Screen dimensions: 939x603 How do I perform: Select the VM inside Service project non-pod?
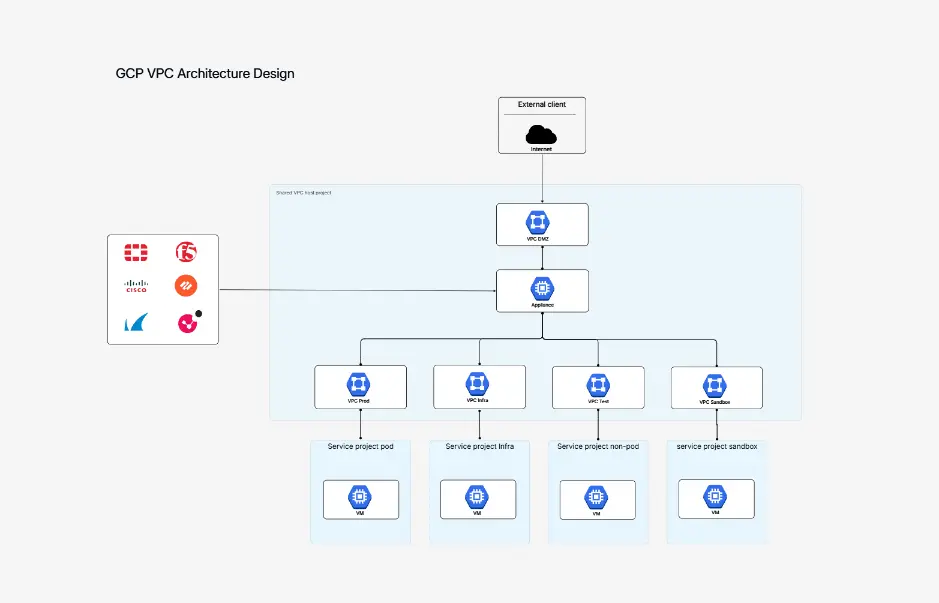point(597,497)
